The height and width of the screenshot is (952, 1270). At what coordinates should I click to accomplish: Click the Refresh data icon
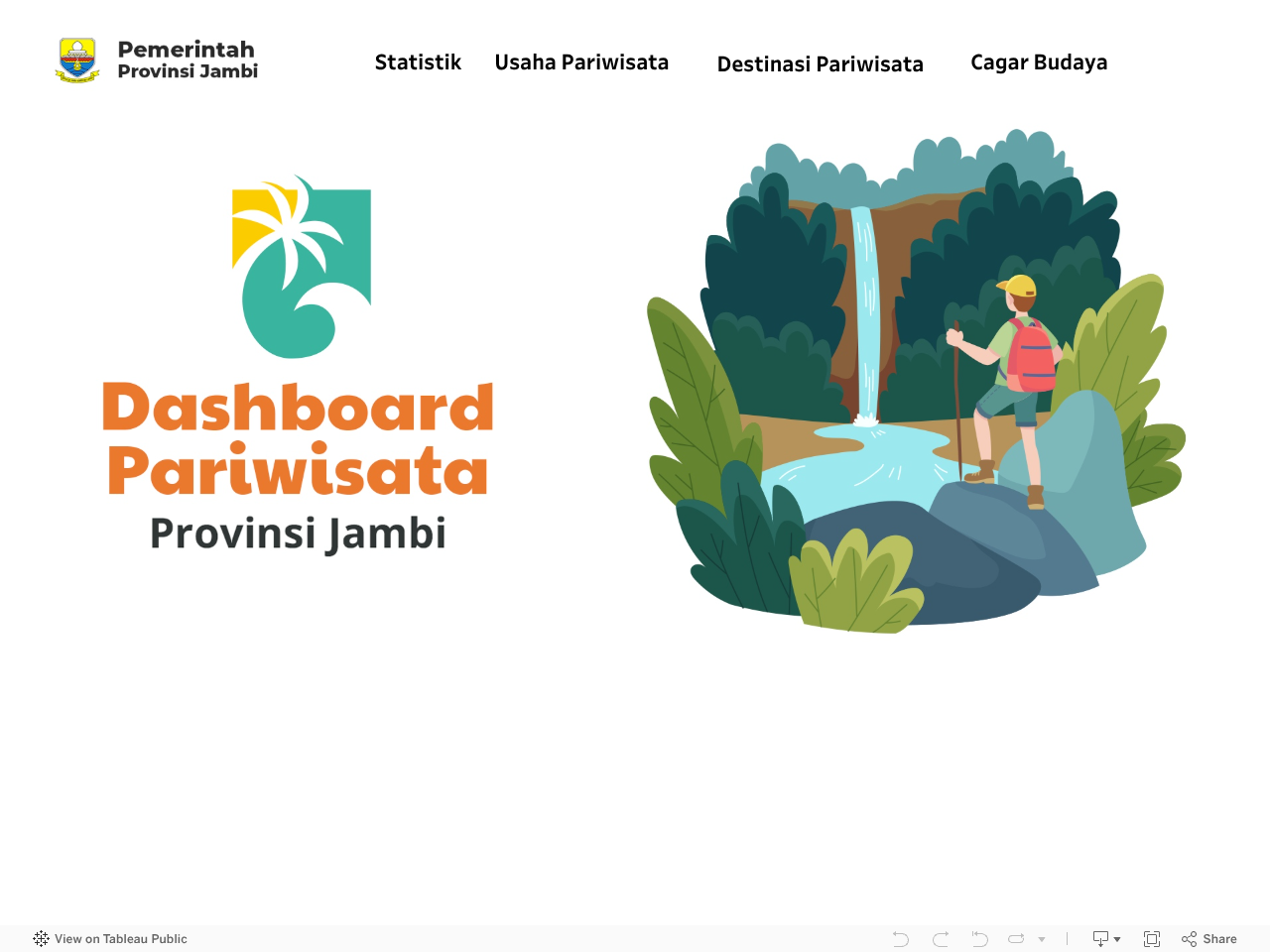pos(1016,939)
